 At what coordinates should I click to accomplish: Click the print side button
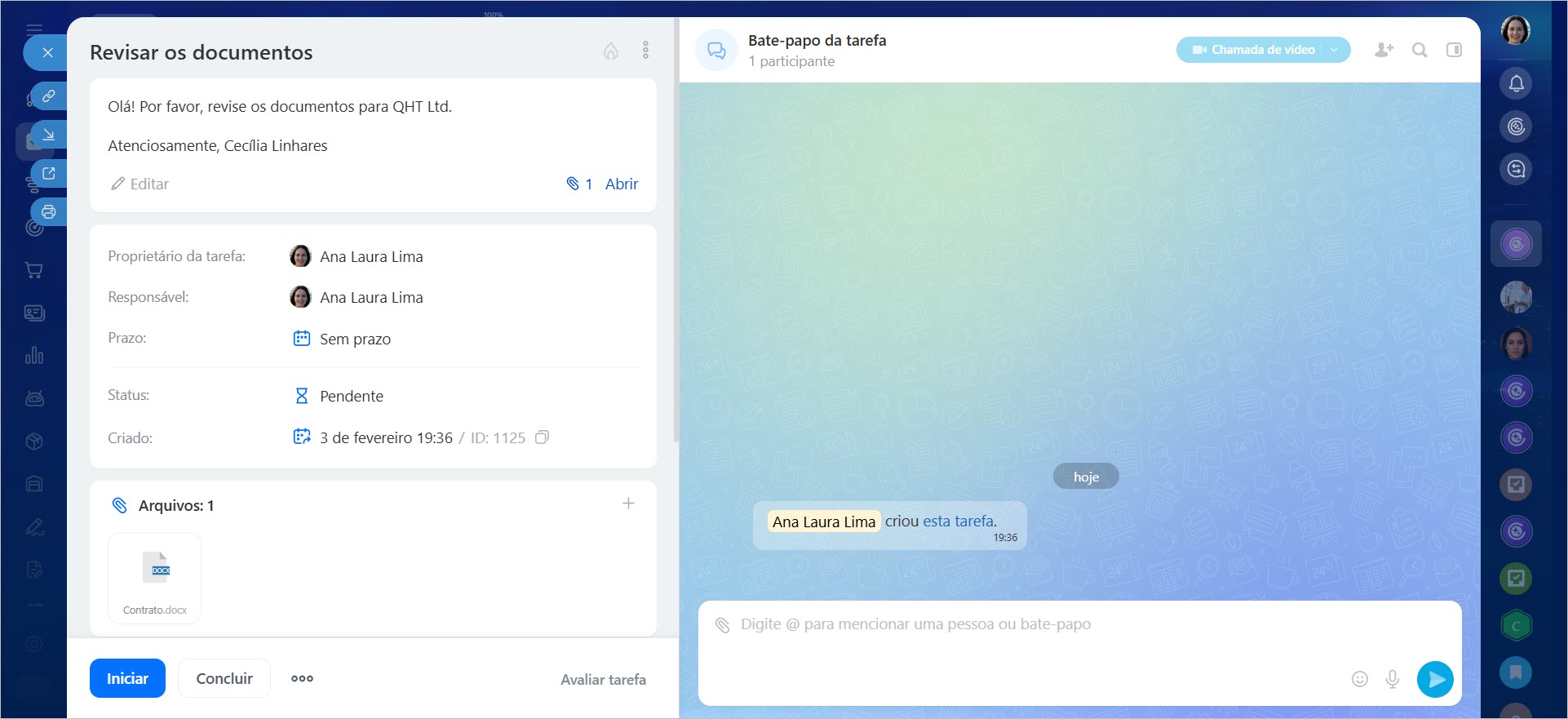49,212
